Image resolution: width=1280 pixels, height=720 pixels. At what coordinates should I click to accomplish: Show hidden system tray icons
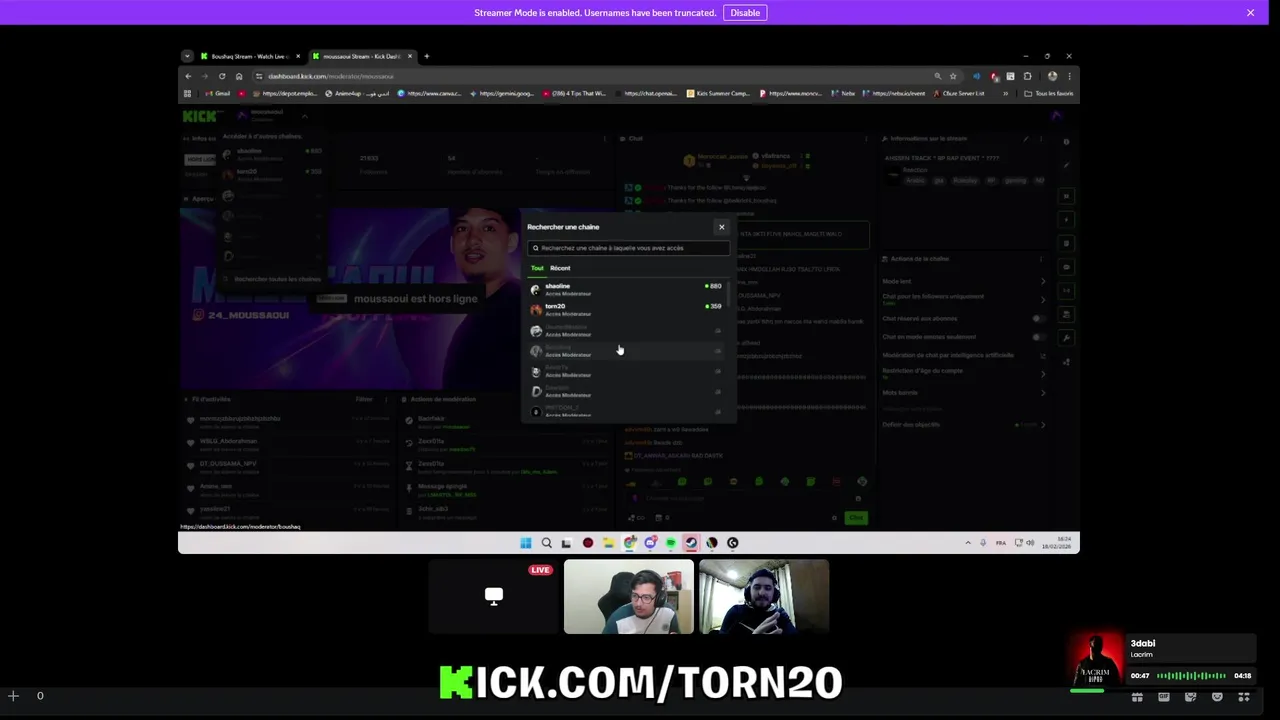967,543
